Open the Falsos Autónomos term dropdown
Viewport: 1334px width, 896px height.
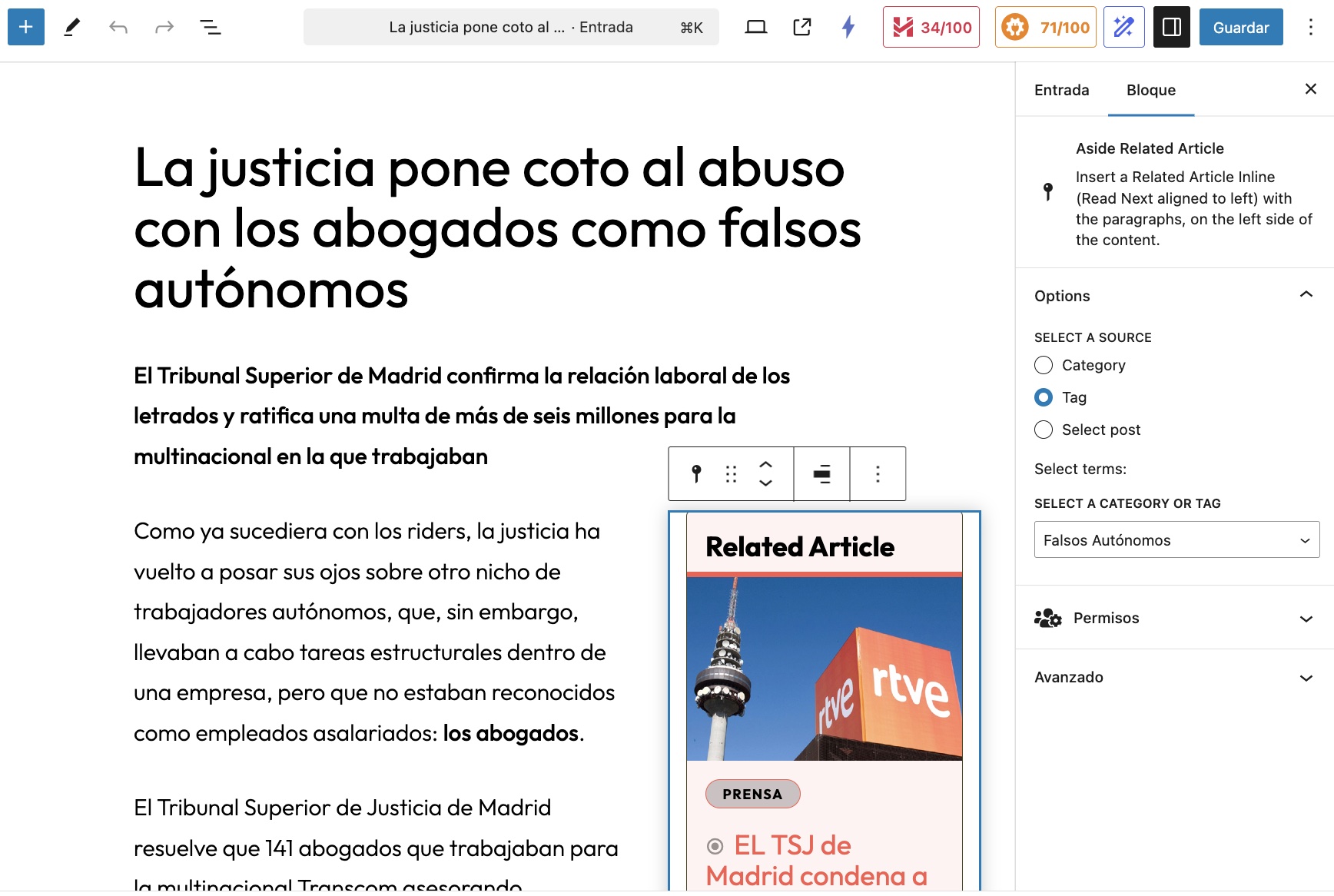(1176, 540)
